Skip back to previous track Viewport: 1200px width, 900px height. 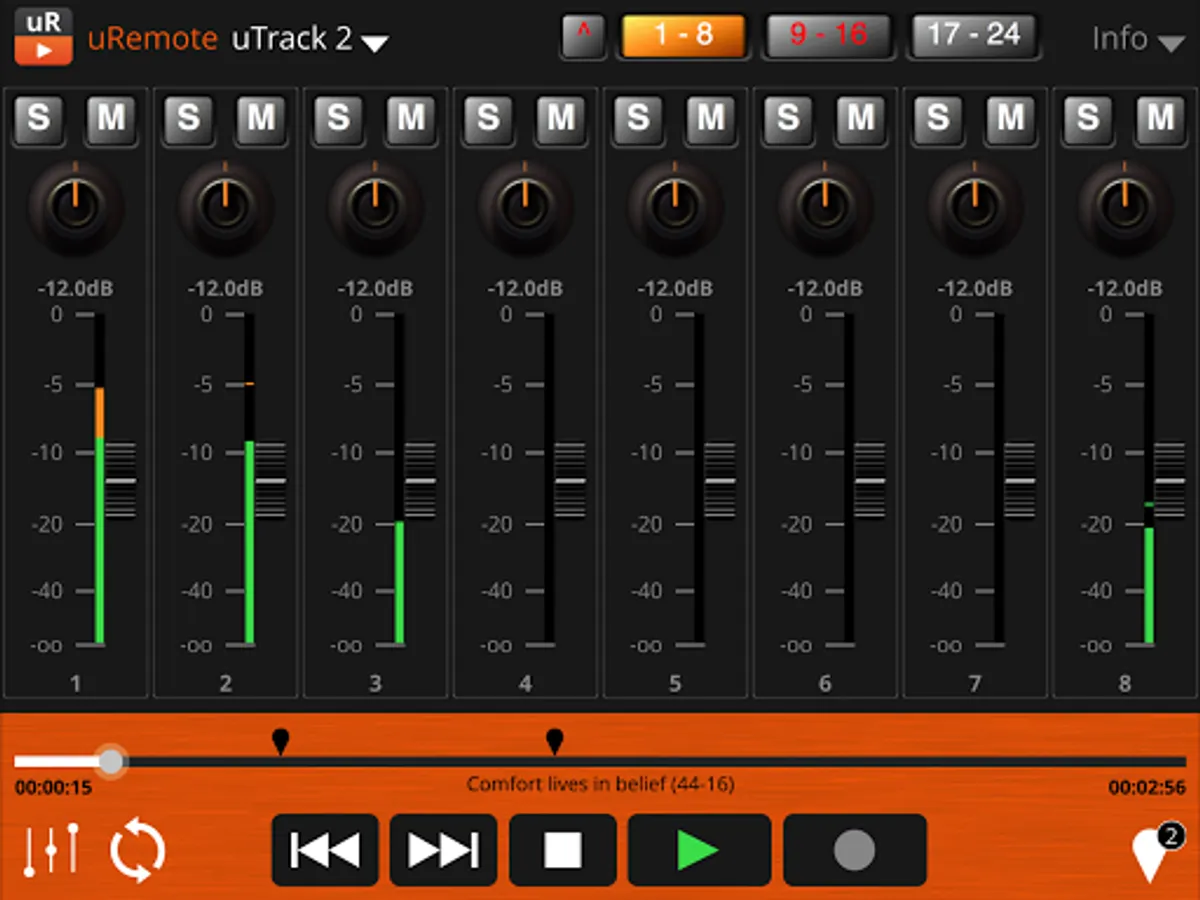(x=325, y=850)
